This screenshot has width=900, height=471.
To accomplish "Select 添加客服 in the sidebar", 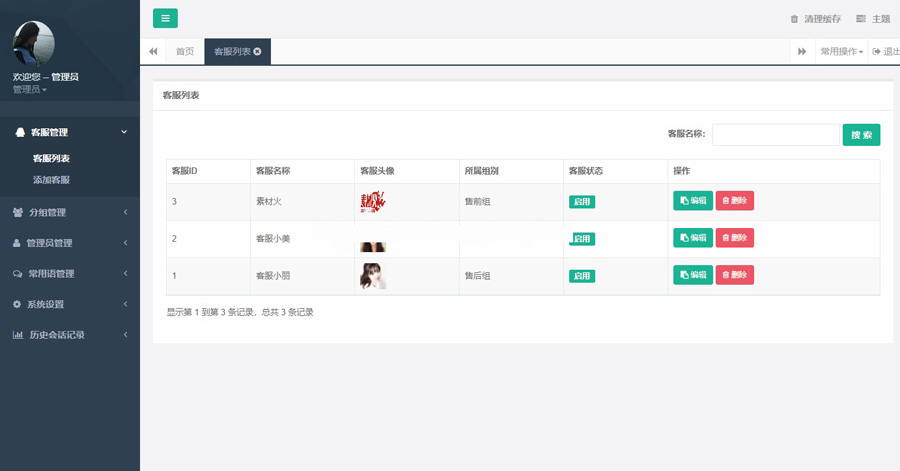I will point(51,180).
